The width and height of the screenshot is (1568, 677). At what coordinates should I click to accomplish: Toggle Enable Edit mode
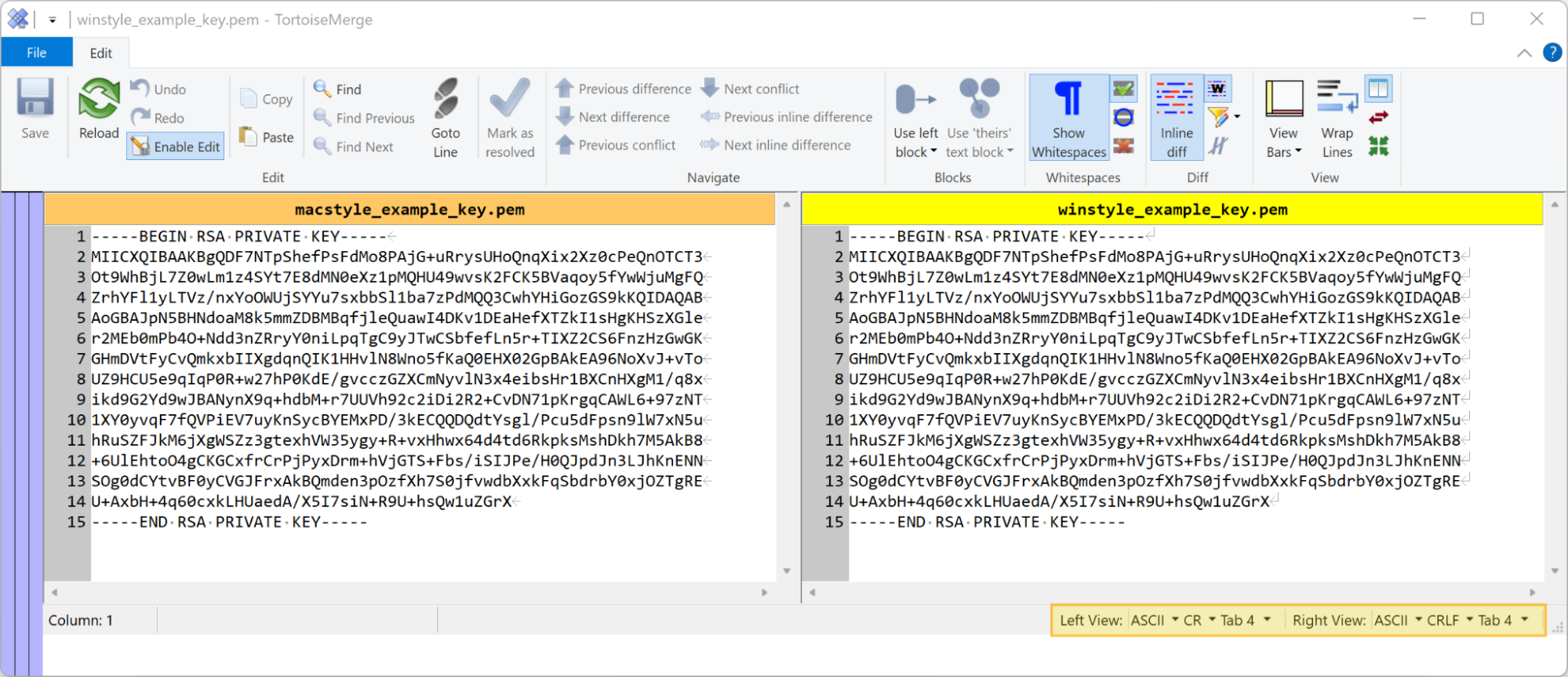(x=175, y=147)
